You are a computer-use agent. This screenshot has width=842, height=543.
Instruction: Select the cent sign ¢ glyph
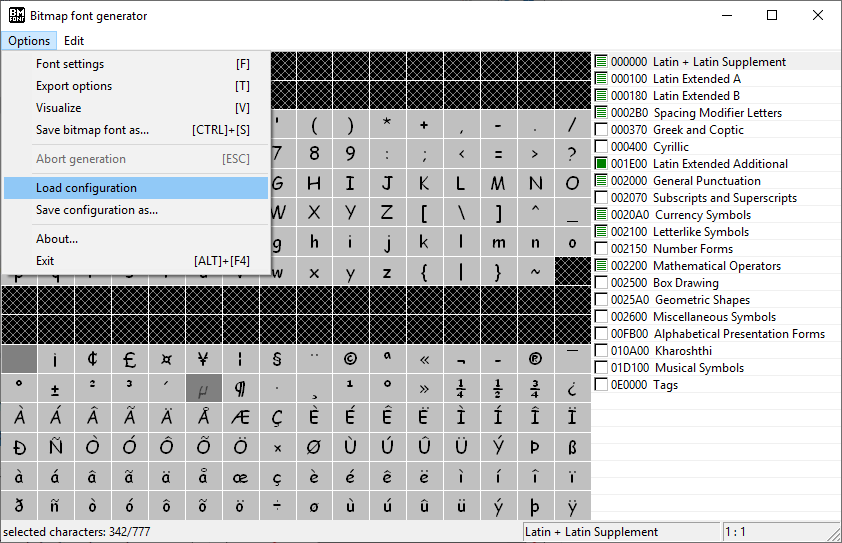(92, 359)
